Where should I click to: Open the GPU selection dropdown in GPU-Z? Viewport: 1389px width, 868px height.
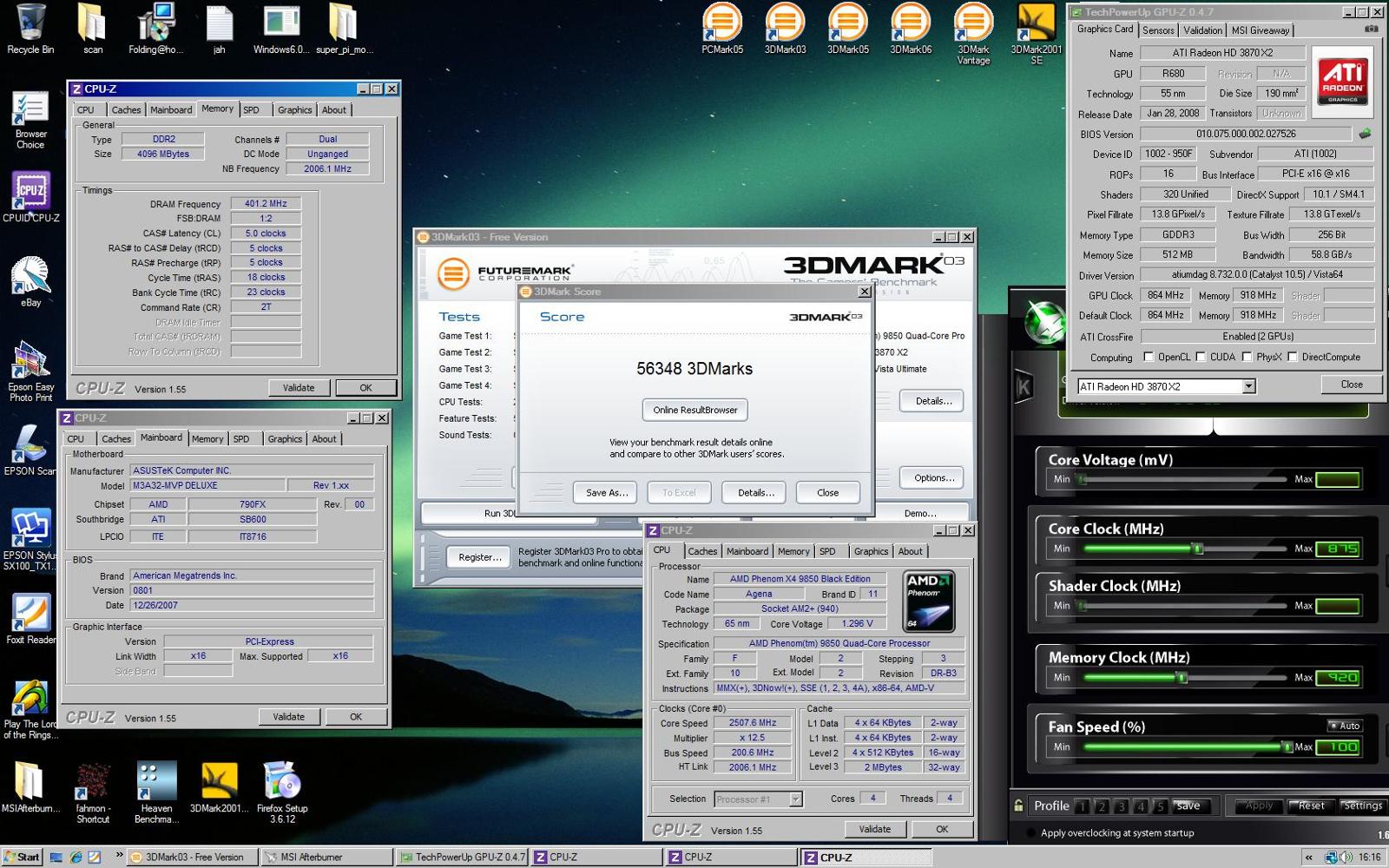click(1248, 386)
